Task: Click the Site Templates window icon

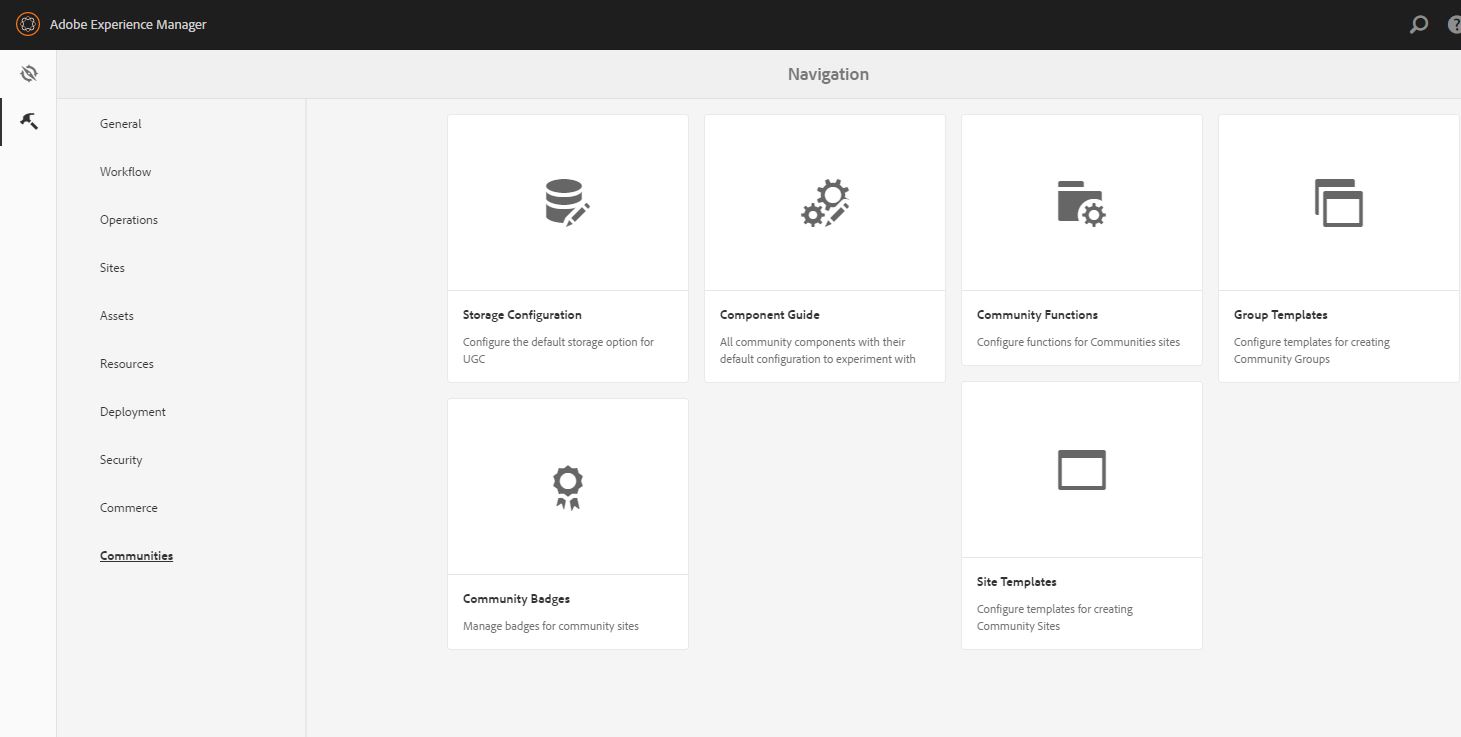Action: pyautogui.click(x=1081, y=470)
